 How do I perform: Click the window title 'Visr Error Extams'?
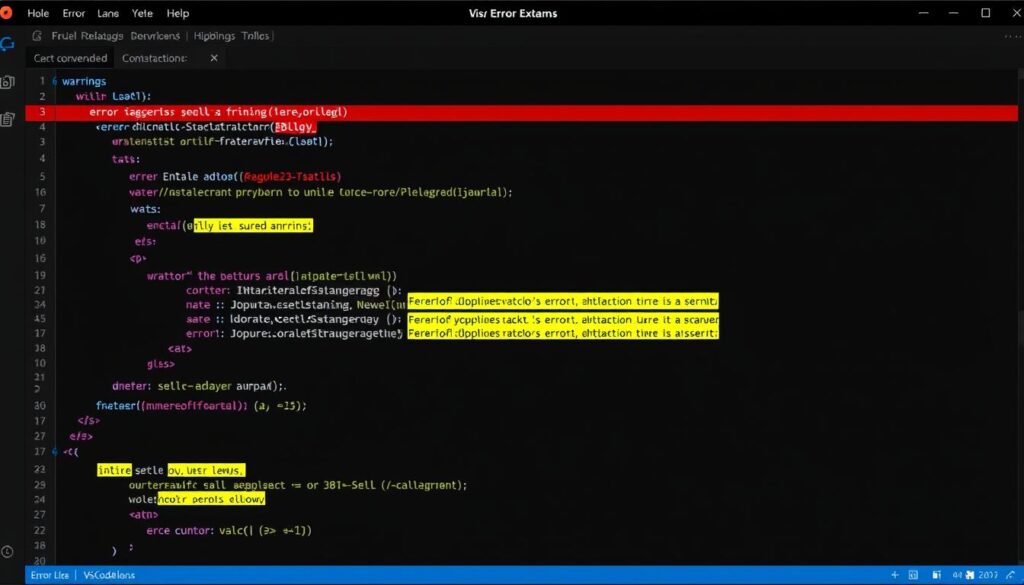(513, 13)
